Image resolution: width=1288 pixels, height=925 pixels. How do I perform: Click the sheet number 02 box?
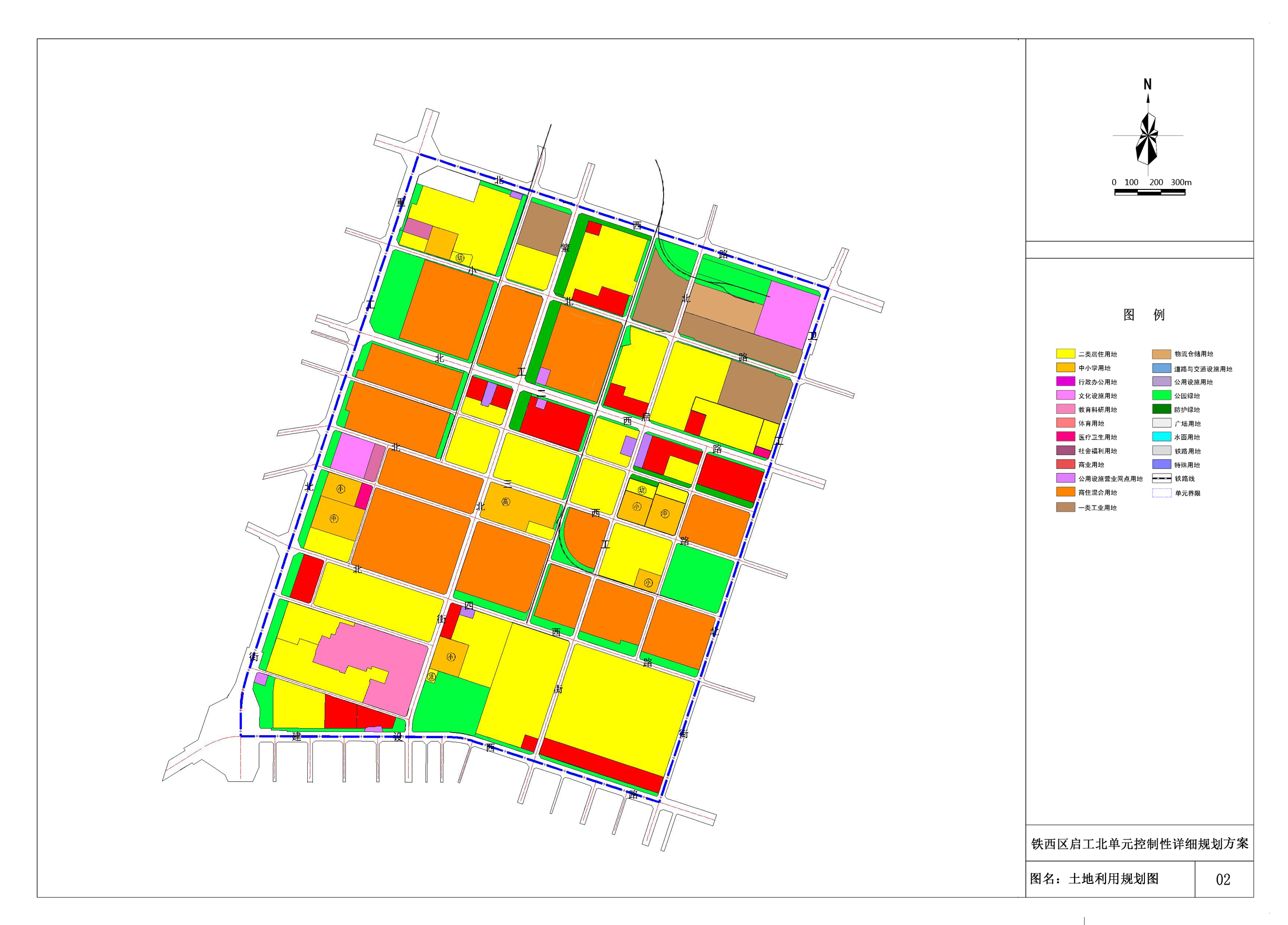click(1223, 880)
